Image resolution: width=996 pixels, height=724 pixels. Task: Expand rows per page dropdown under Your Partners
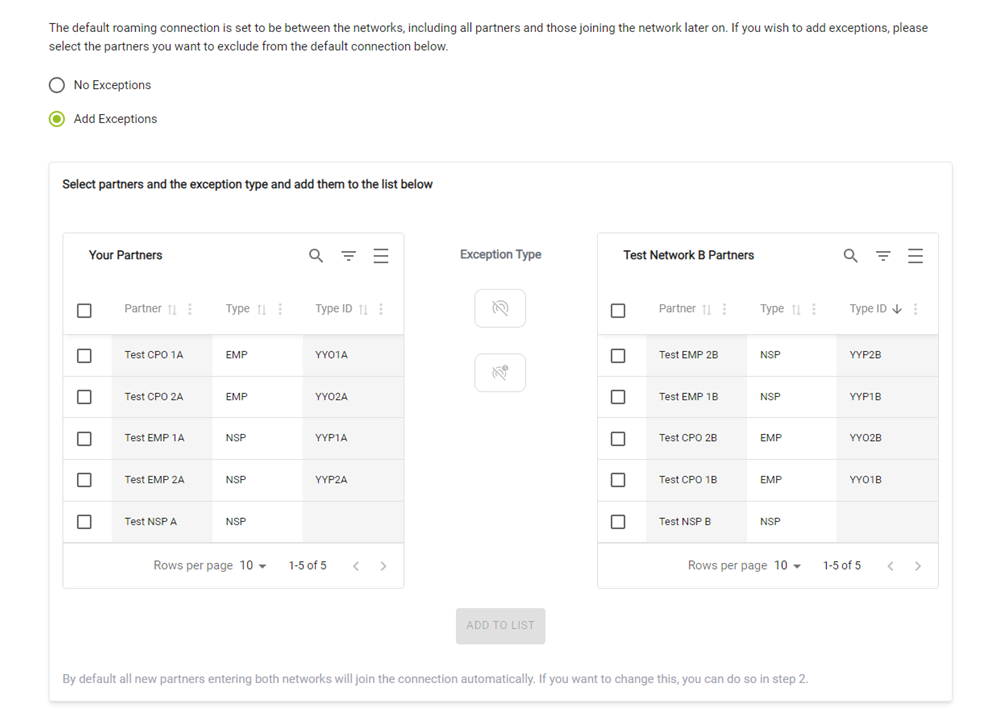point(253,566)
